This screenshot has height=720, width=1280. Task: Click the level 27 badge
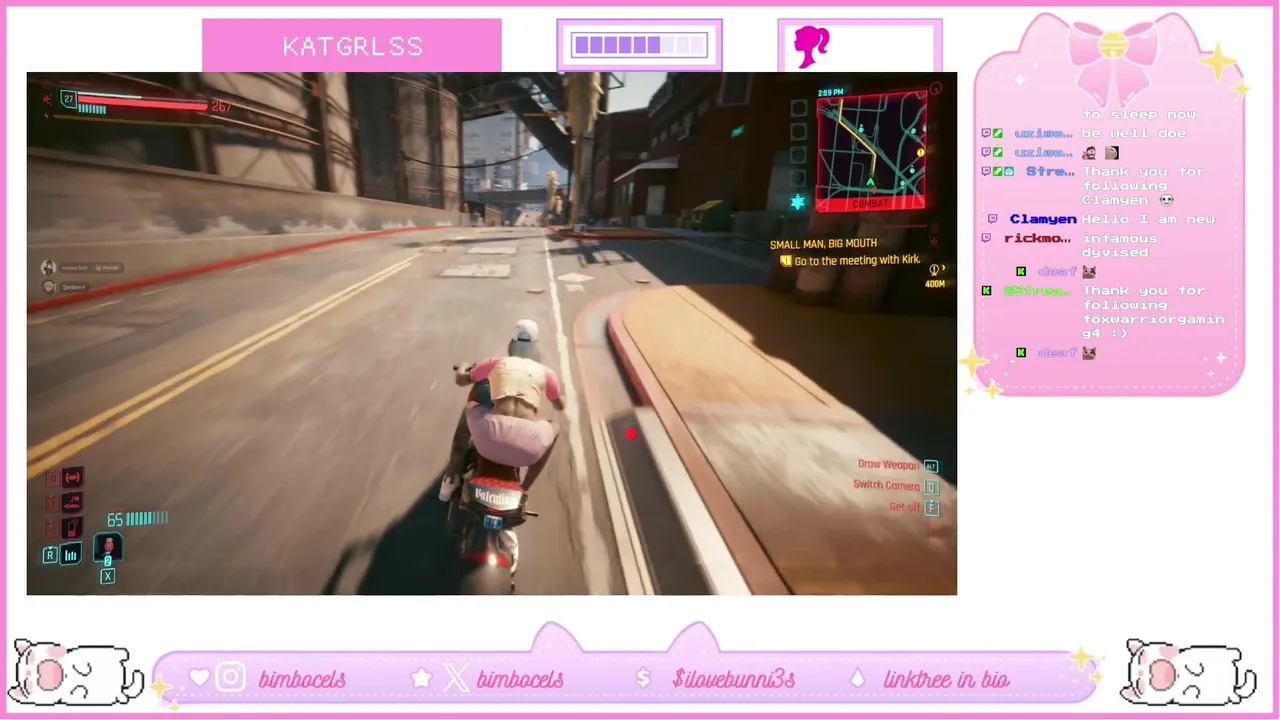tap(68, 98)
